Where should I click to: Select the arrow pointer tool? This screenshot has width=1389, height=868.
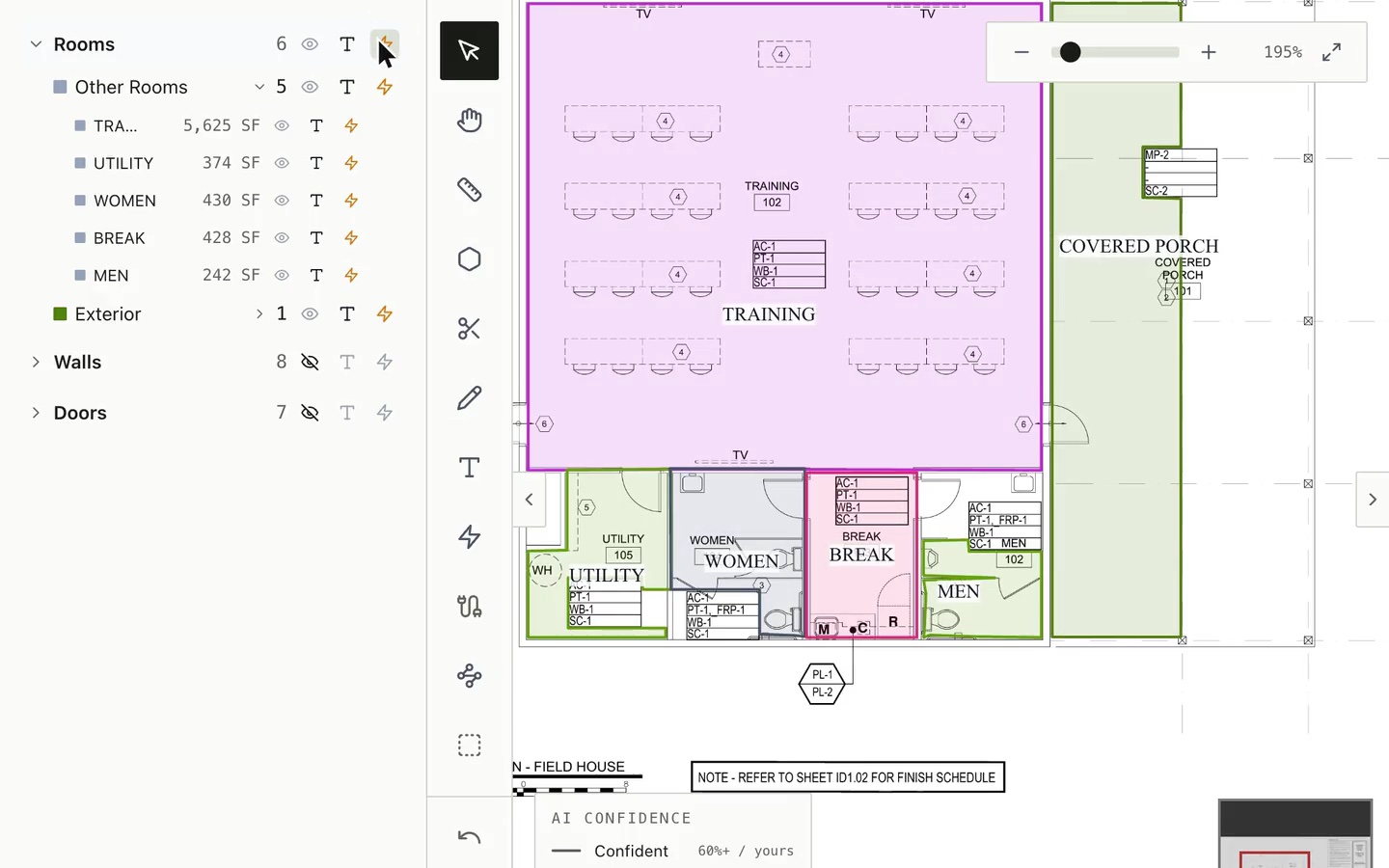coord(469,50)
